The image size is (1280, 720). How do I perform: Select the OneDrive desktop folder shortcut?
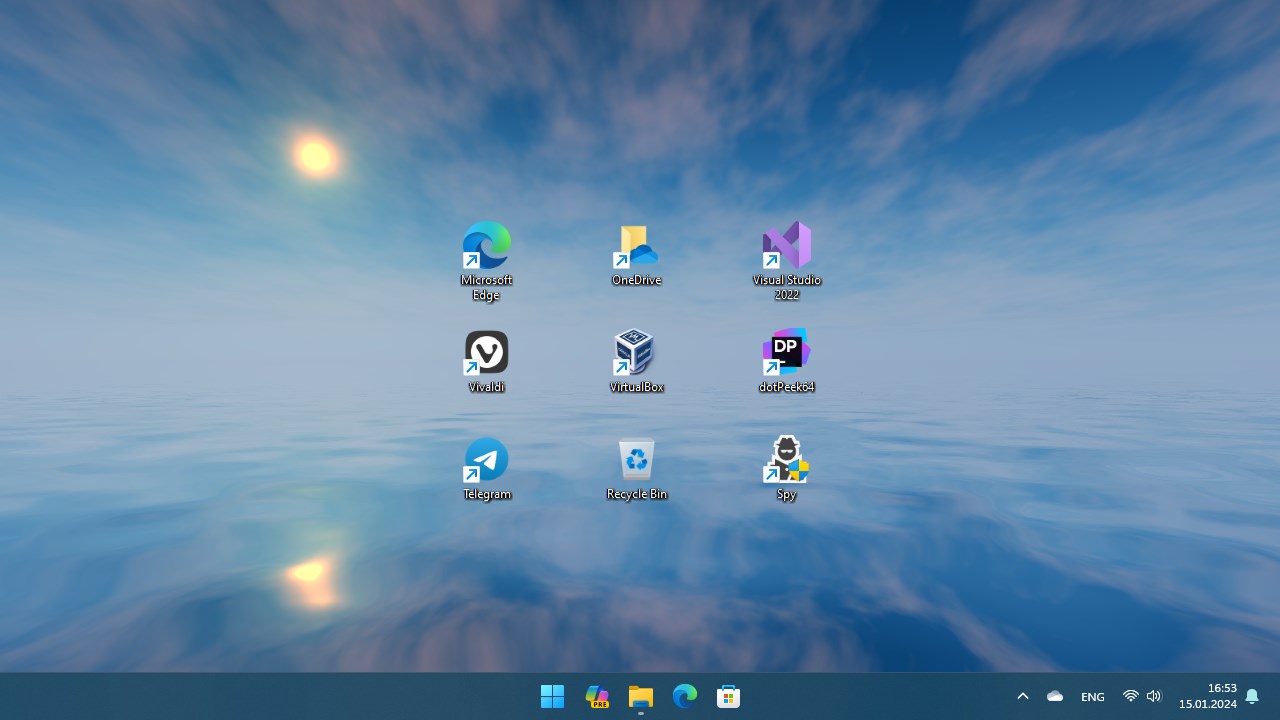(x=636, y=254)
